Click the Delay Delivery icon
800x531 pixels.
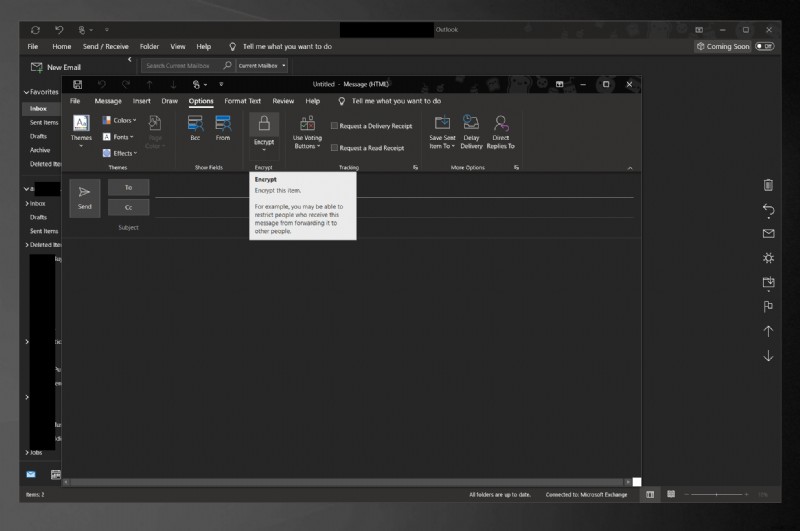point(471,128)
